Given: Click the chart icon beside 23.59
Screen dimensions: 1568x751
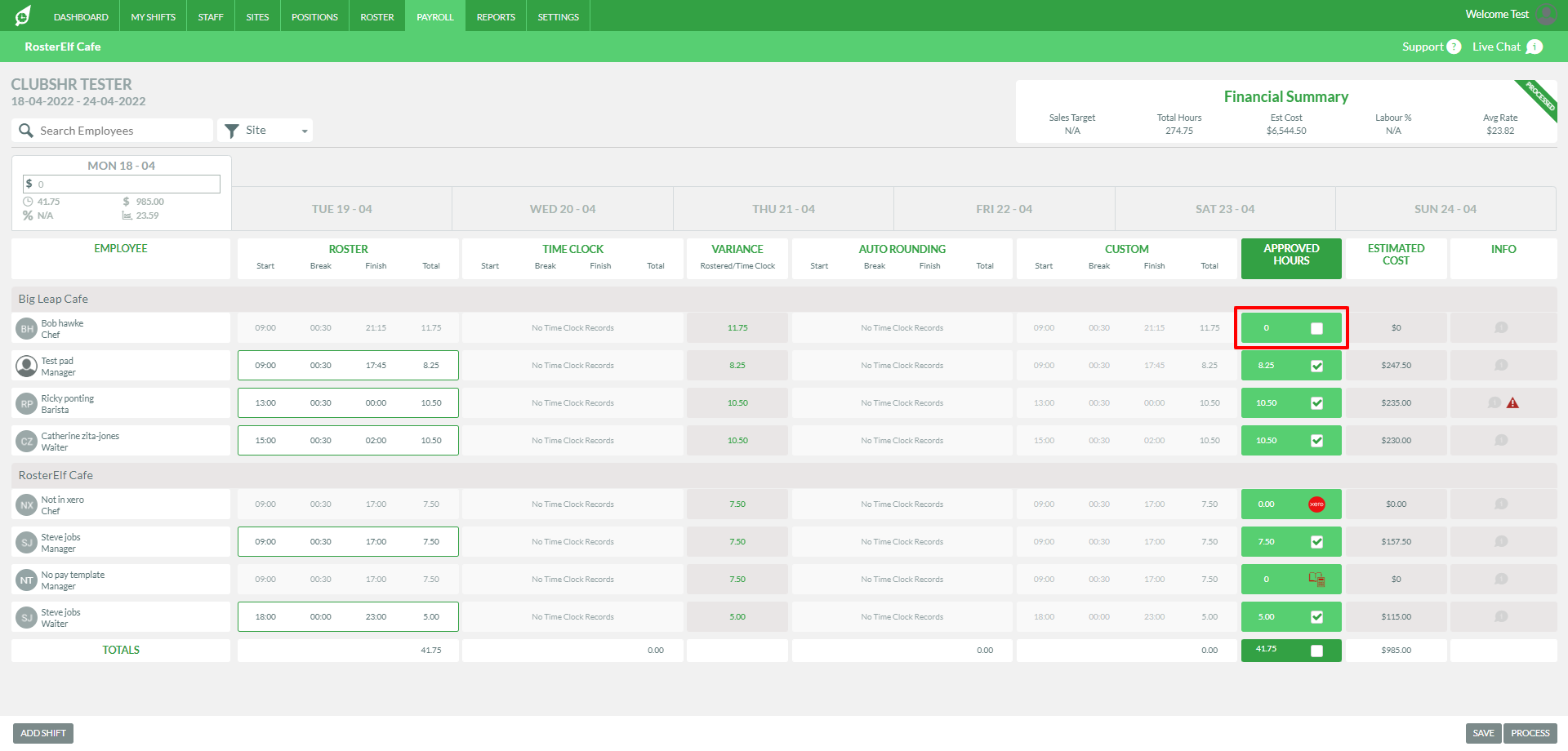Looking at the screenshot, I should (127, 216).
